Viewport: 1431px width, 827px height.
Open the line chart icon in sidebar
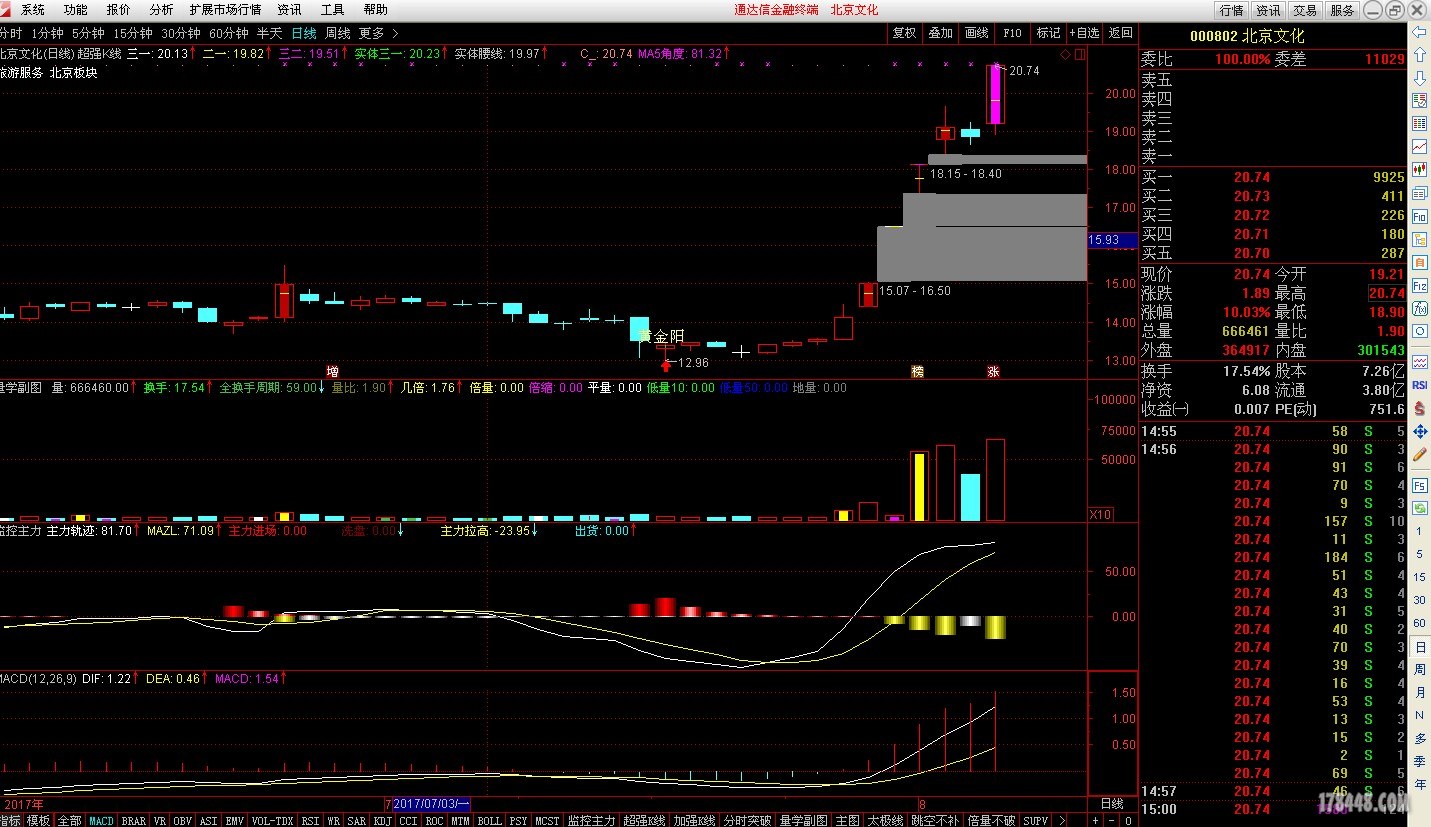pos(1419,147)
